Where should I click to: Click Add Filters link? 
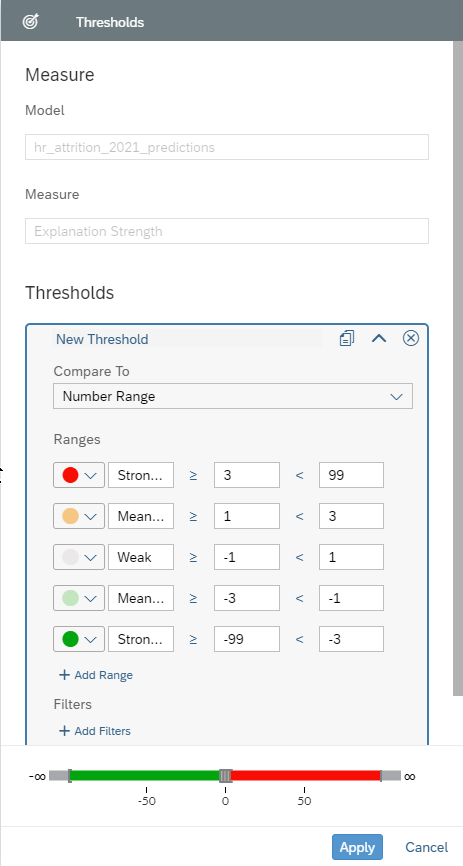click(x=95, y=731)
